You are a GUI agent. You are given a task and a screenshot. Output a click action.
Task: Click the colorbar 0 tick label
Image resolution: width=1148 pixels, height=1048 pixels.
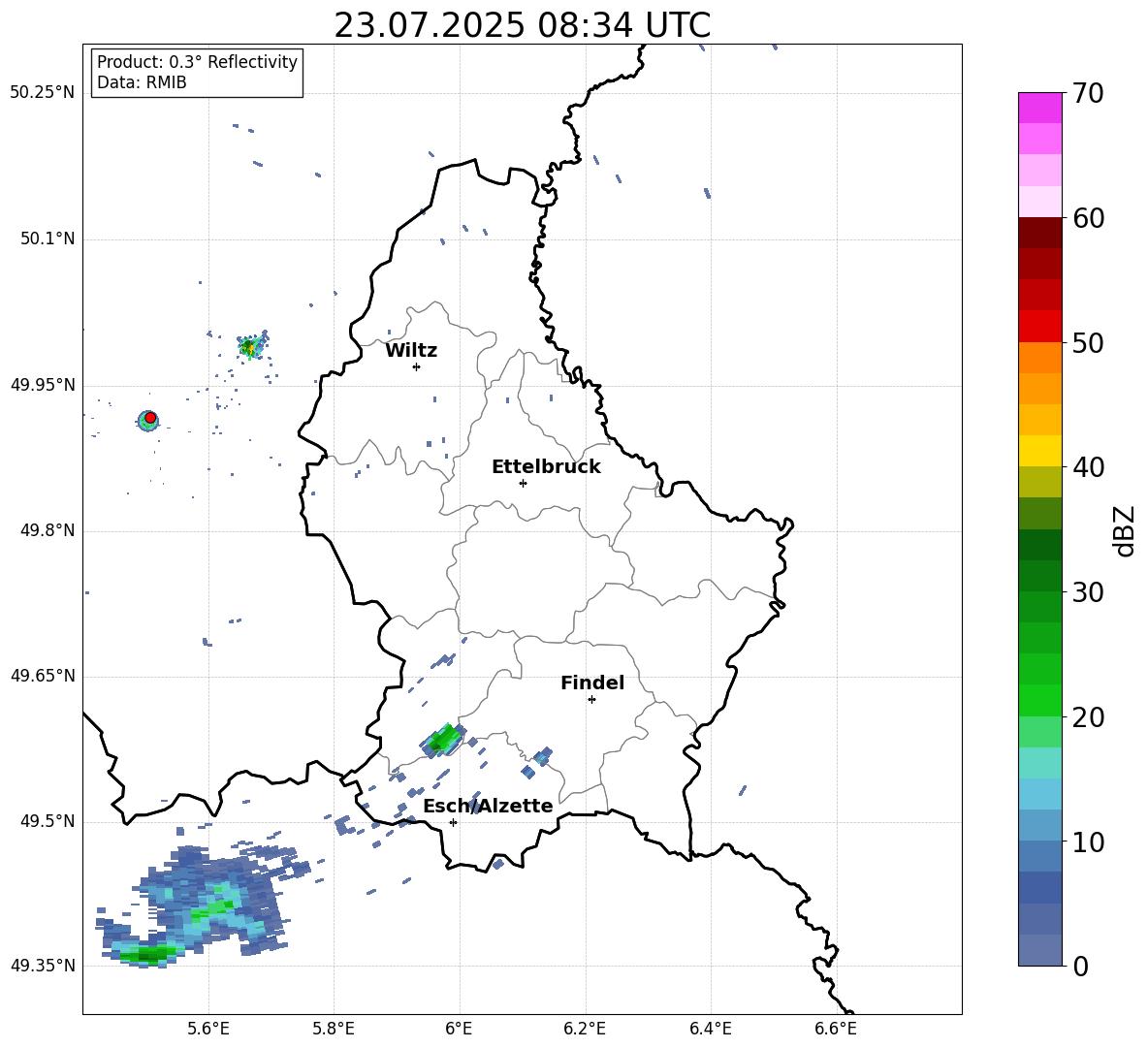pos(1080,966)
